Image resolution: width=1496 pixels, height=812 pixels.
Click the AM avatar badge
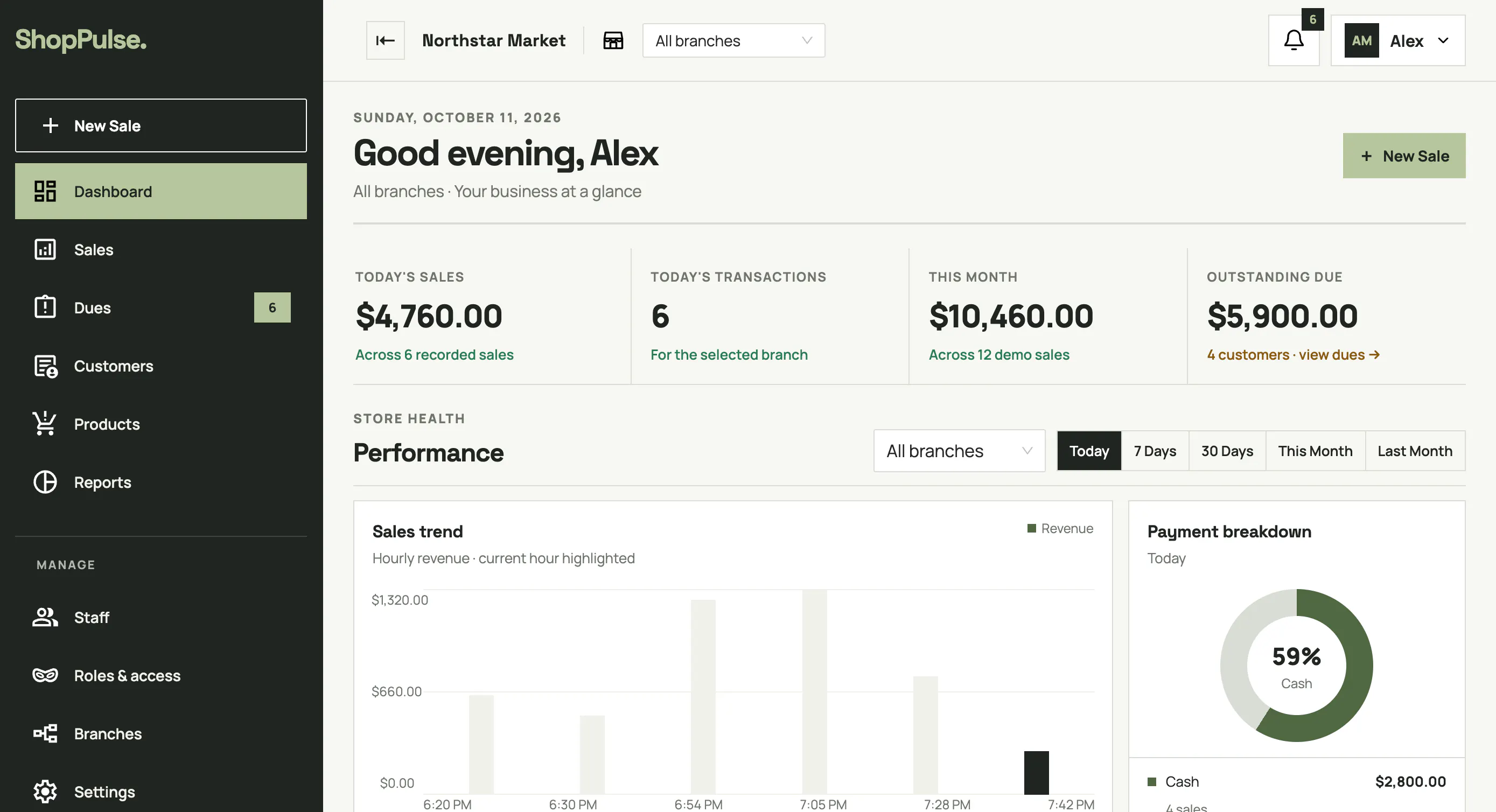point(1361,40)
